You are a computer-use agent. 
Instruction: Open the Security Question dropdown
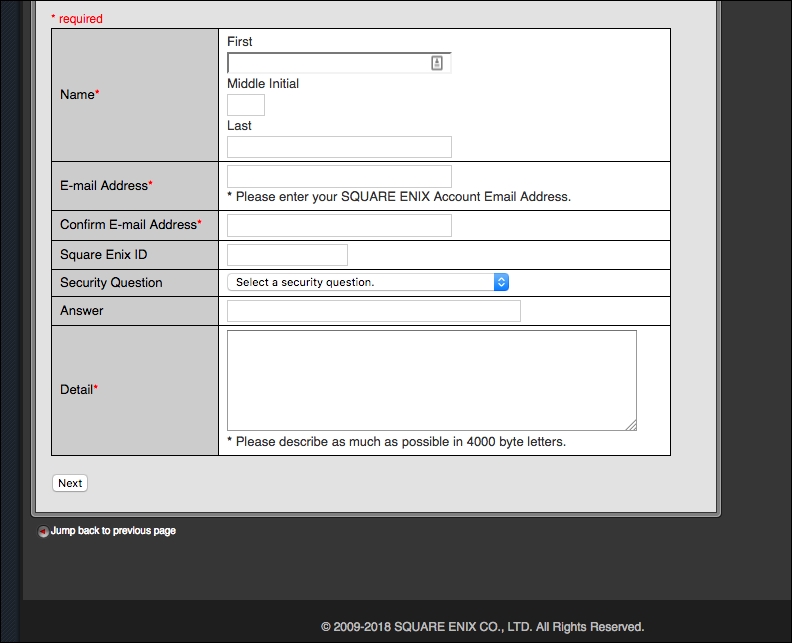point(368,282)
